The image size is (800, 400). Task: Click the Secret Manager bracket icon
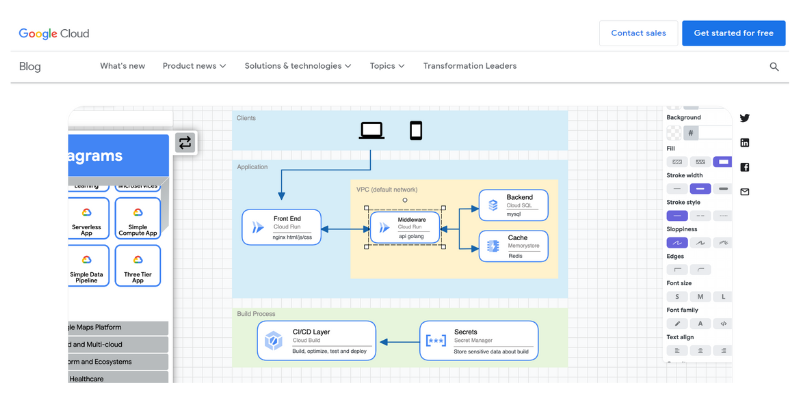coord(436,340)
